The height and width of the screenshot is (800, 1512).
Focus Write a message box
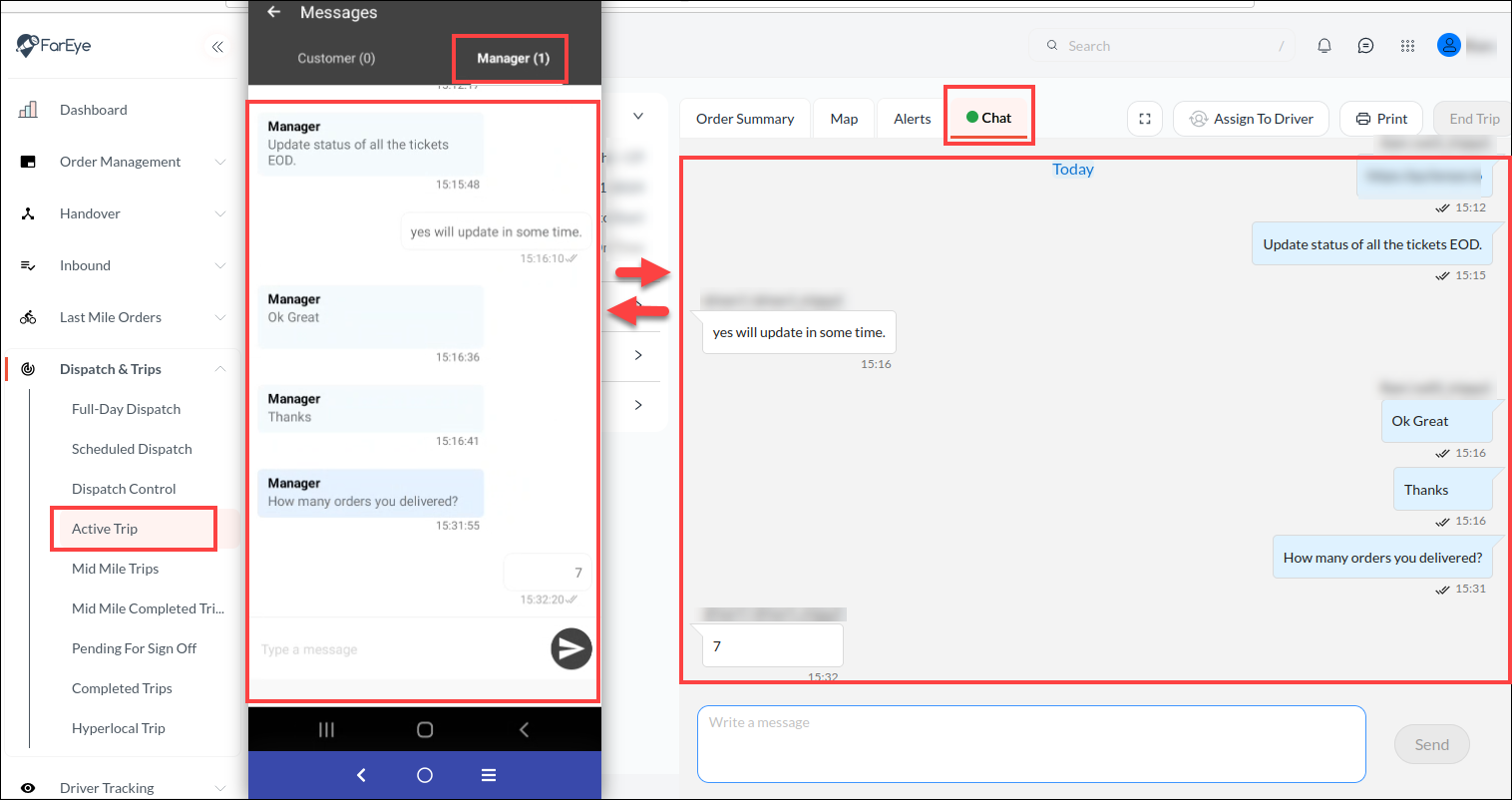1031,744
